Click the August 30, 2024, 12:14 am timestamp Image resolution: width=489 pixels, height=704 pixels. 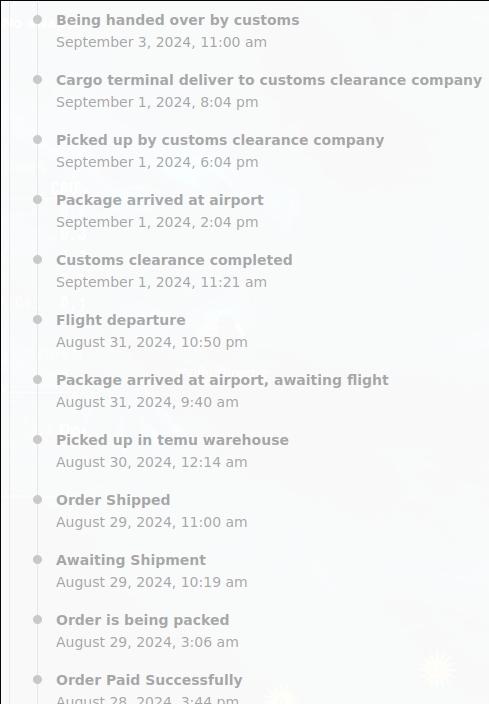click(x=152, y=462)
